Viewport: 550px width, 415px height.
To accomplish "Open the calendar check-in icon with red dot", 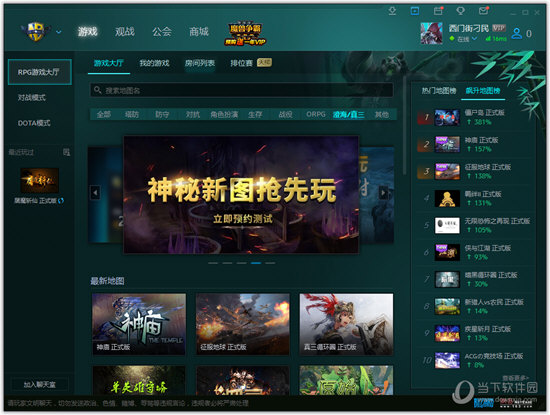I will coord(438,11).
